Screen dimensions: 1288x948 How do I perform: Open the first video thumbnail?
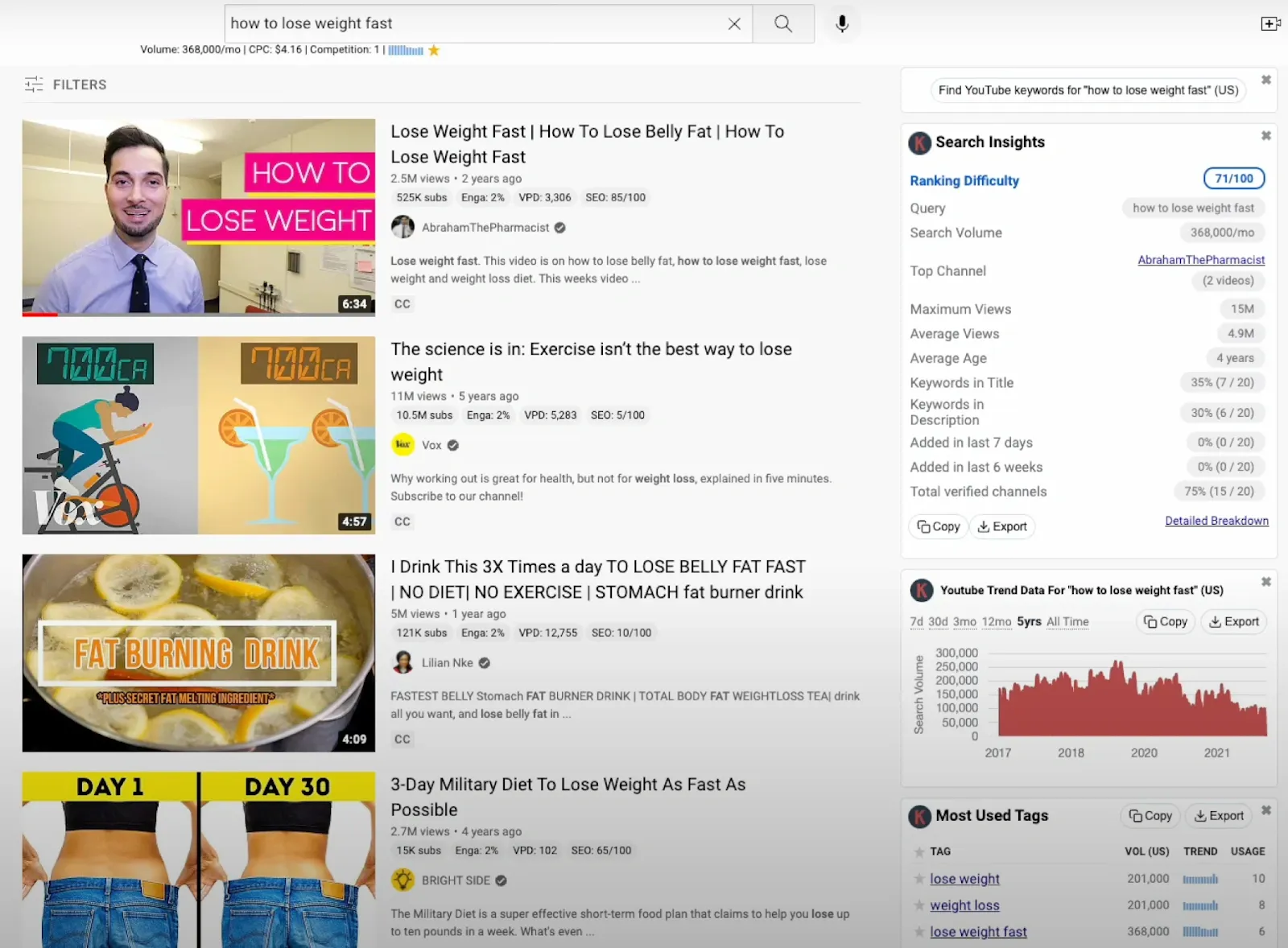(x=198, y=218)
